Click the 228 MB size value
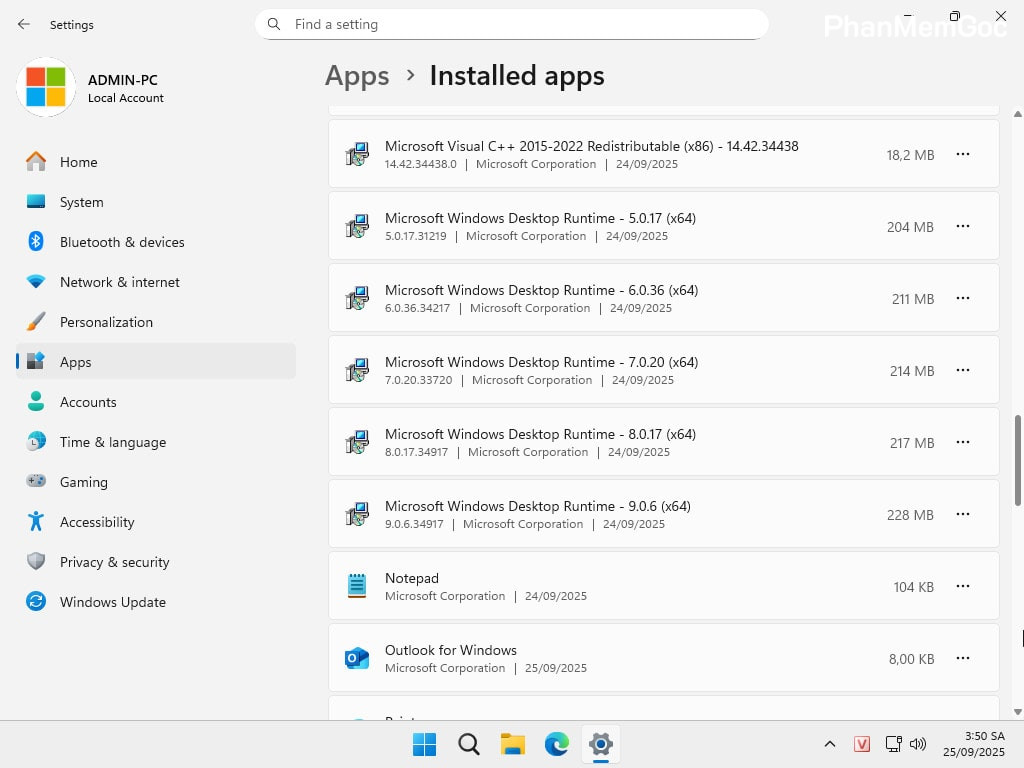The height and width of the screenshot is (768, 1024). [x=910, y=515]
